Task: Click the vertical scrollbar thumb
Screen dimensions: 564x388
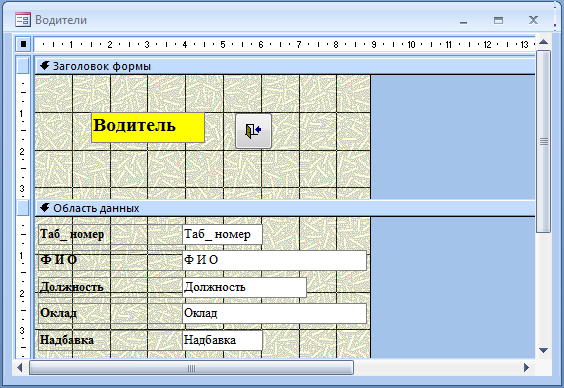Action: pyautogui.click(x=543, y=142)
